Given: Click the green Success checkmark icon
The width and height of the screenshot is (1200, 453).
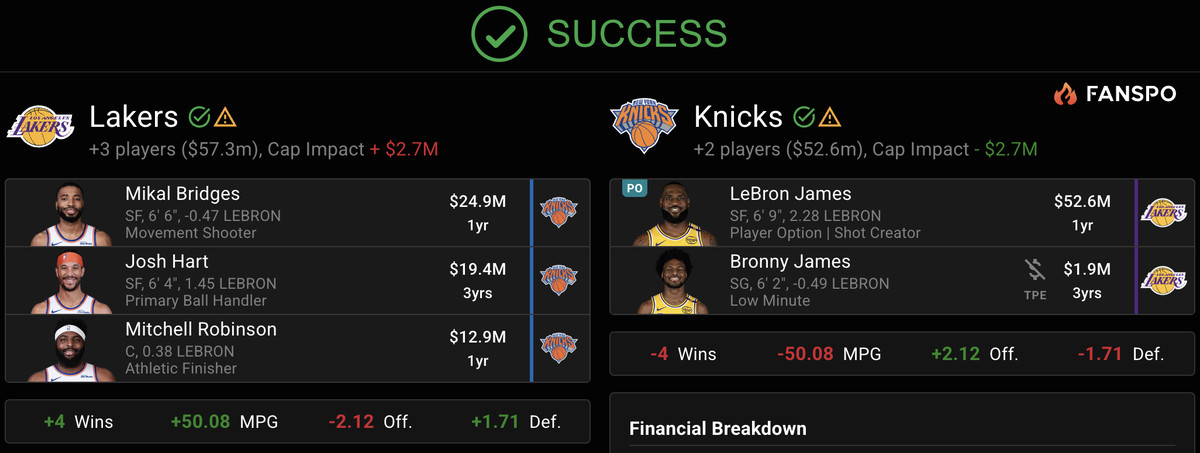Looking at the screenshot, I should pyautogui.click(x=500, y=34).
